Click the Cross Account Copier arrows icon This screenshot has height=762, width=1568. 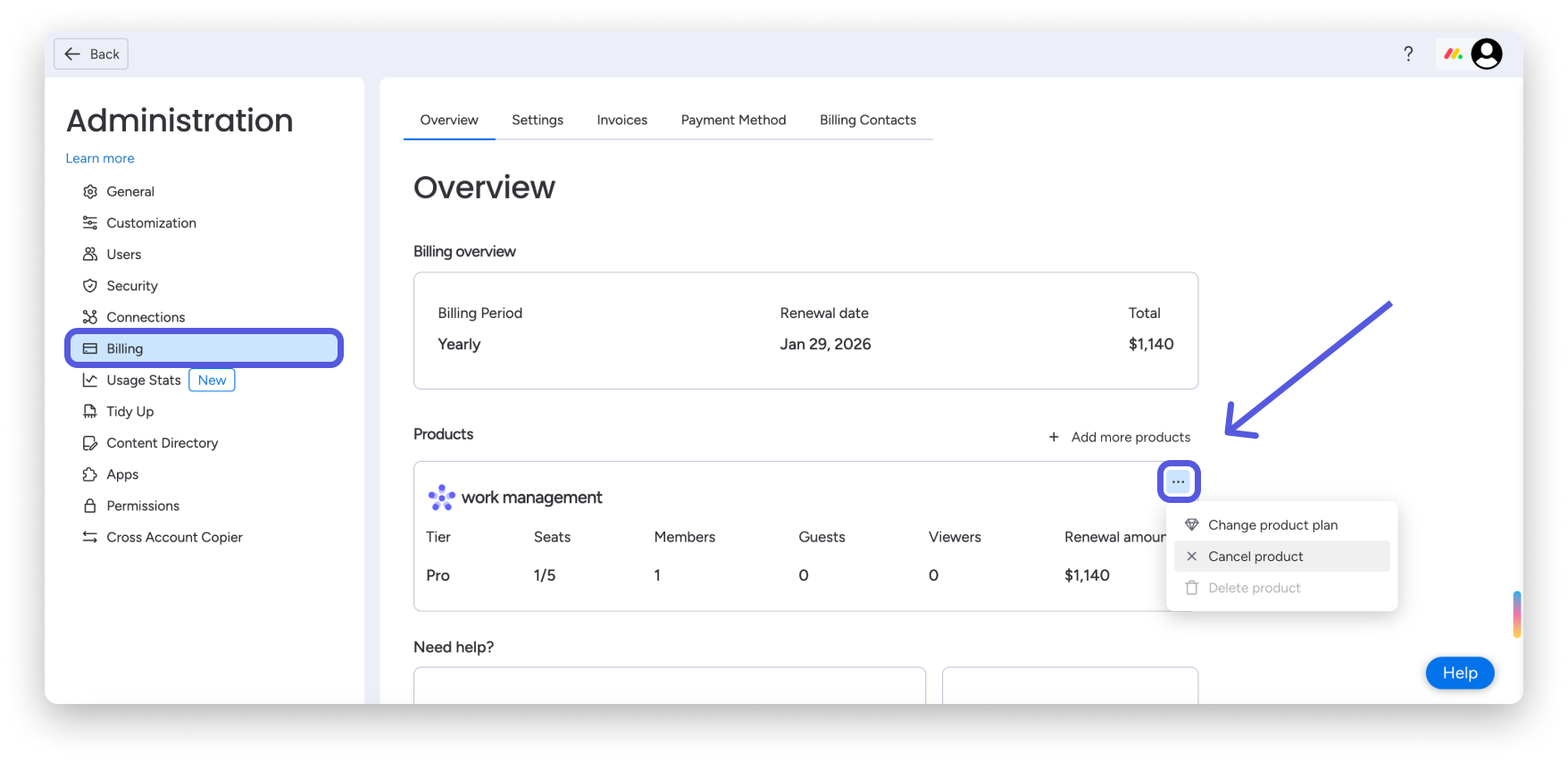tap(90, 537)
